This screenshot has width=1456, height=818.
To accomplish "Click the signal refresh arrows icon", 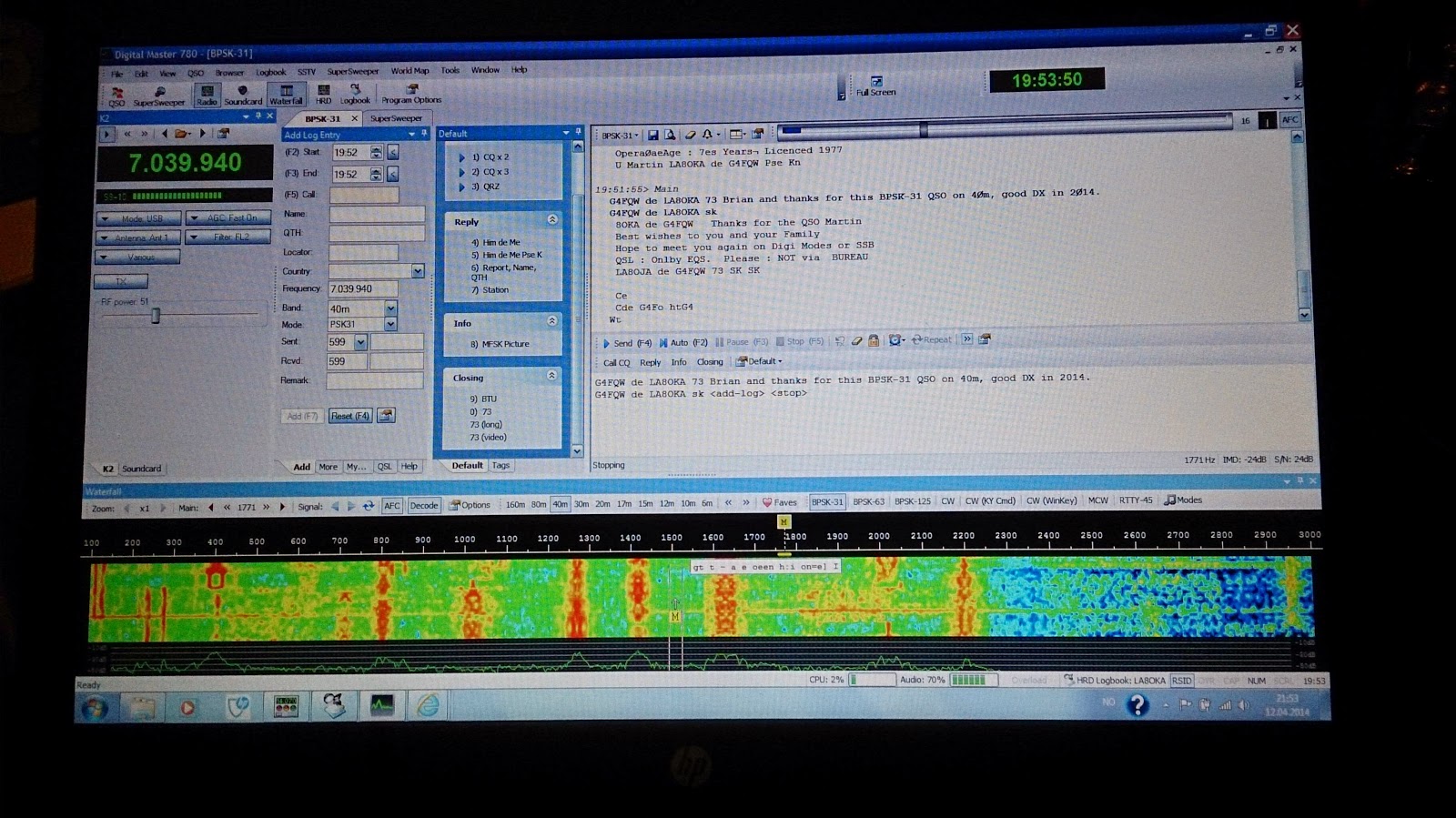I will pos(369,506).
